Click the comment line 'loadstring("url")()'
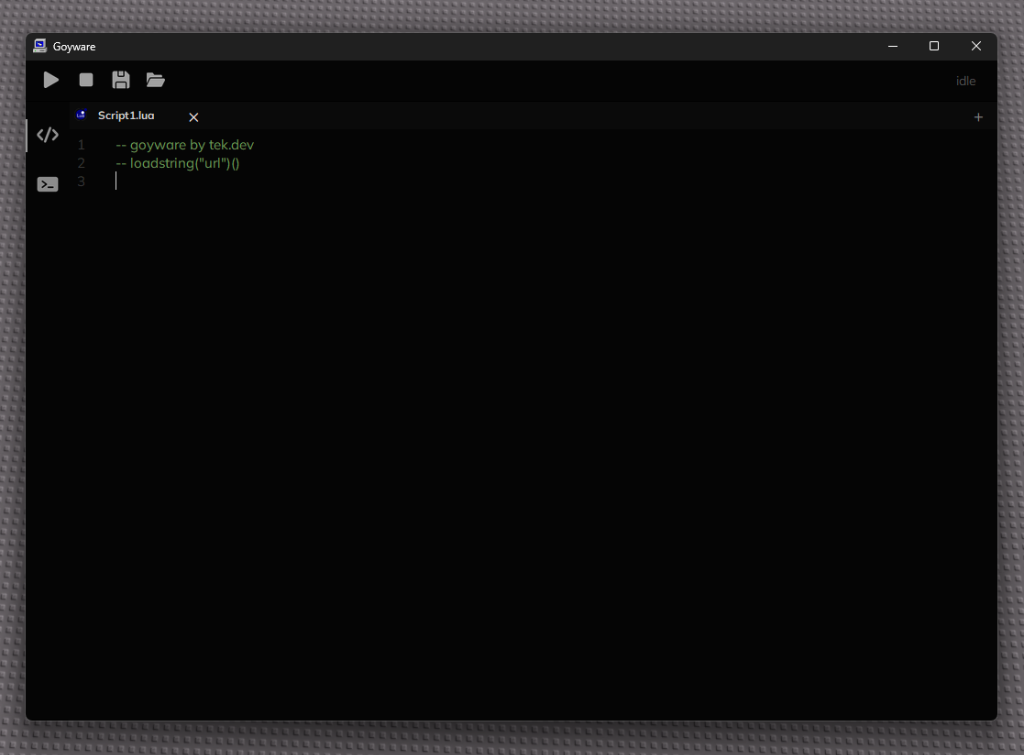The height and width of the screenshot is (755, 1024). (x=178, y=163)
